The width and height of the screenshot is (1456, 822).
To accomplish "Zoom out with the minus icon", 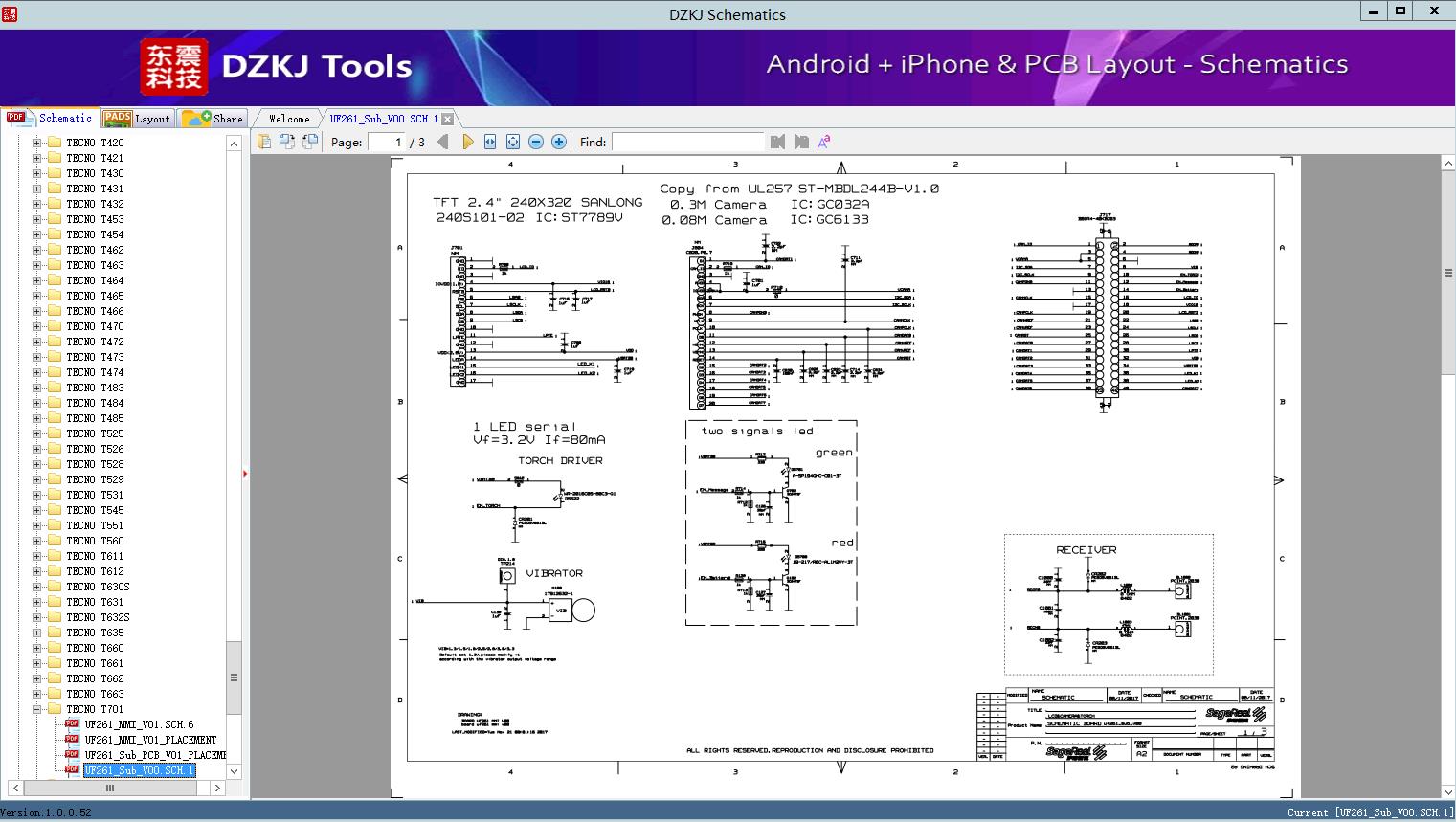I will coord(536,142).
